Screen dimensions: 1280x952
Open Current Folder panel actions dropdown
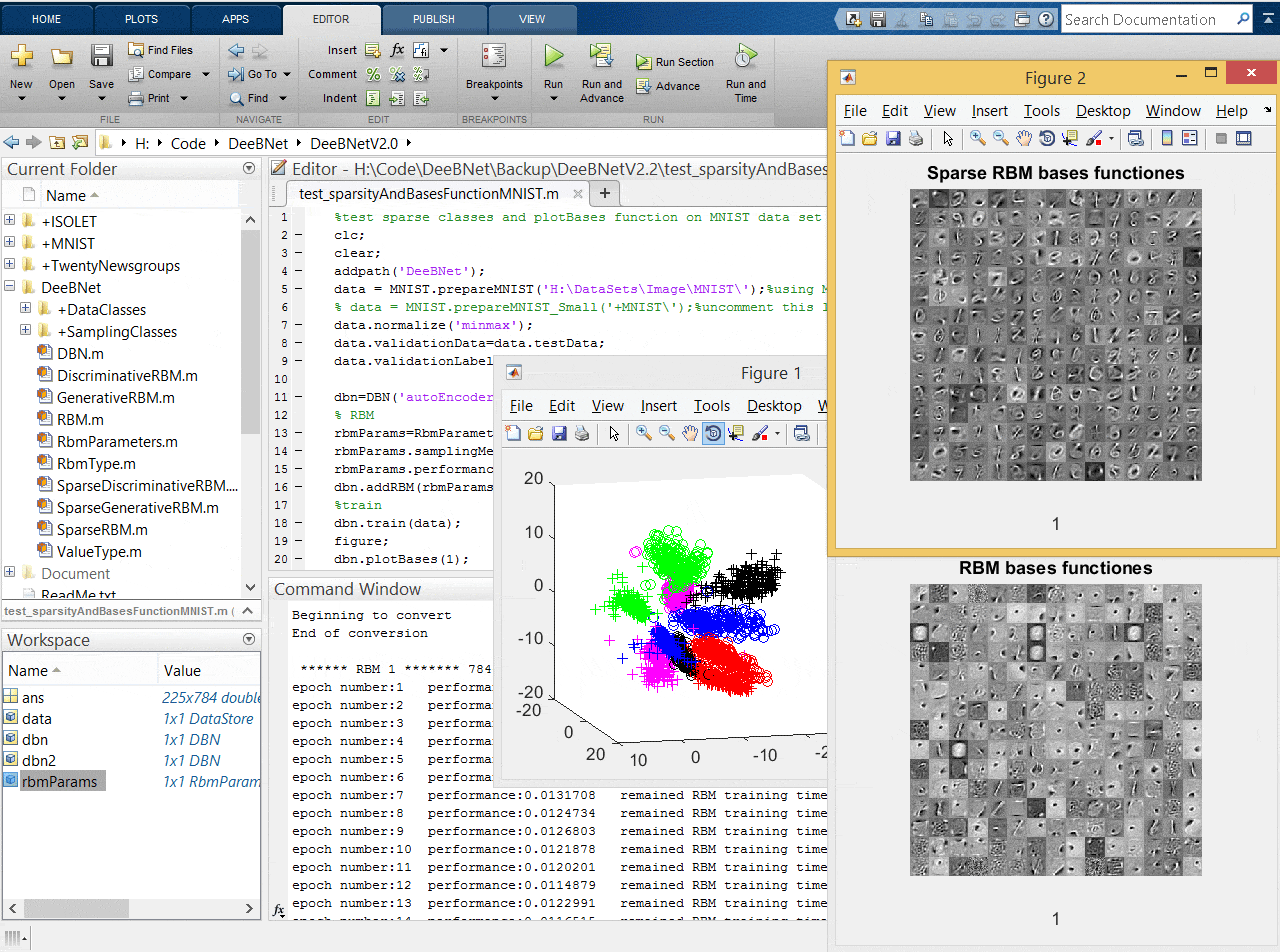(249, 169)
